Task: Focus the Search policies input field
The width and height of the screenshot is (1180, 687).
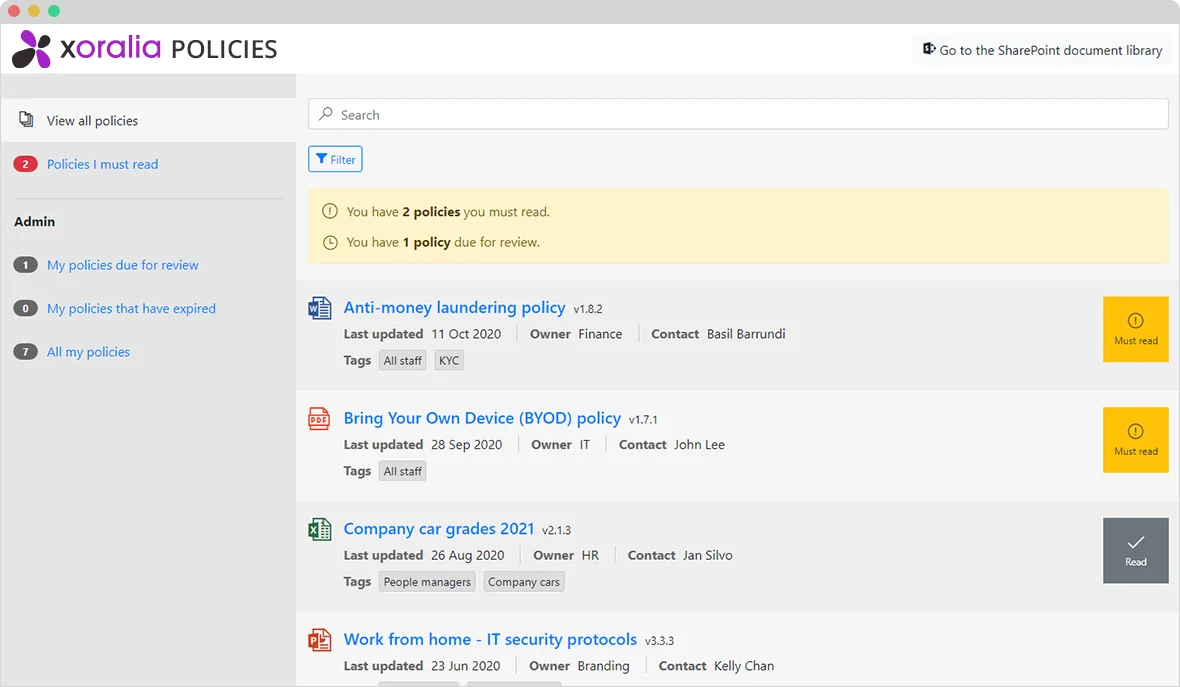Action: point(738,114)
